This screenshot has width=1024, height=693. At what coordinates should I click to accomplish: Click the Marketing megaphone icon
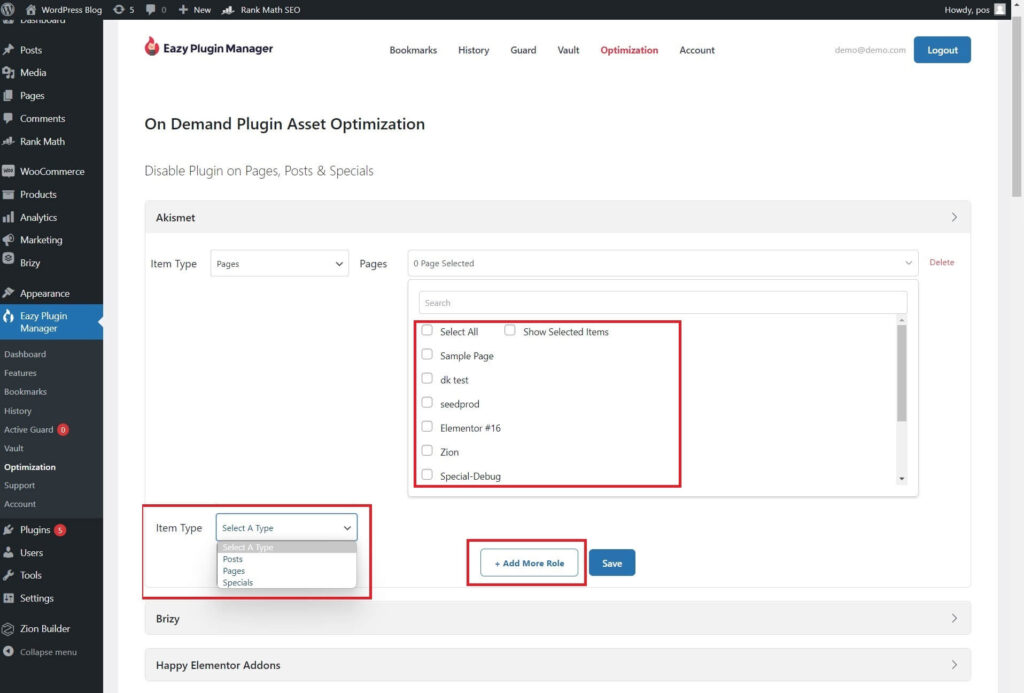point(8,240)
